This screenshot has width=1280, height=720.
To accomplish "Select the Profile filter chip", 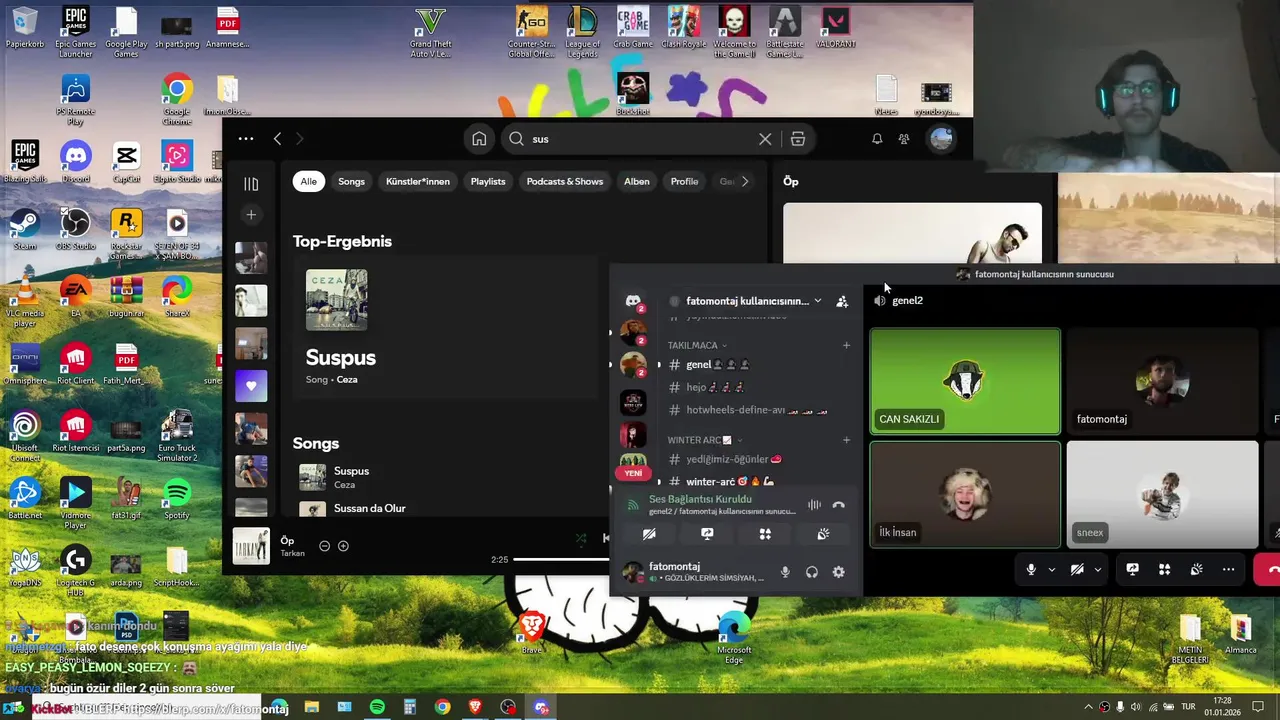I will tap(684, 181).
